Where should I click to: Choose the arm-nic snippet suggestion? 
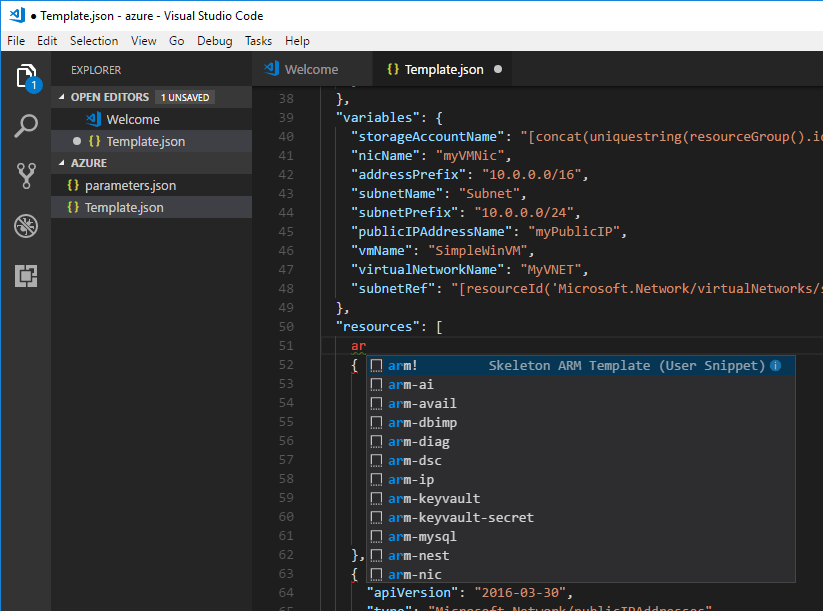[581, 574]
